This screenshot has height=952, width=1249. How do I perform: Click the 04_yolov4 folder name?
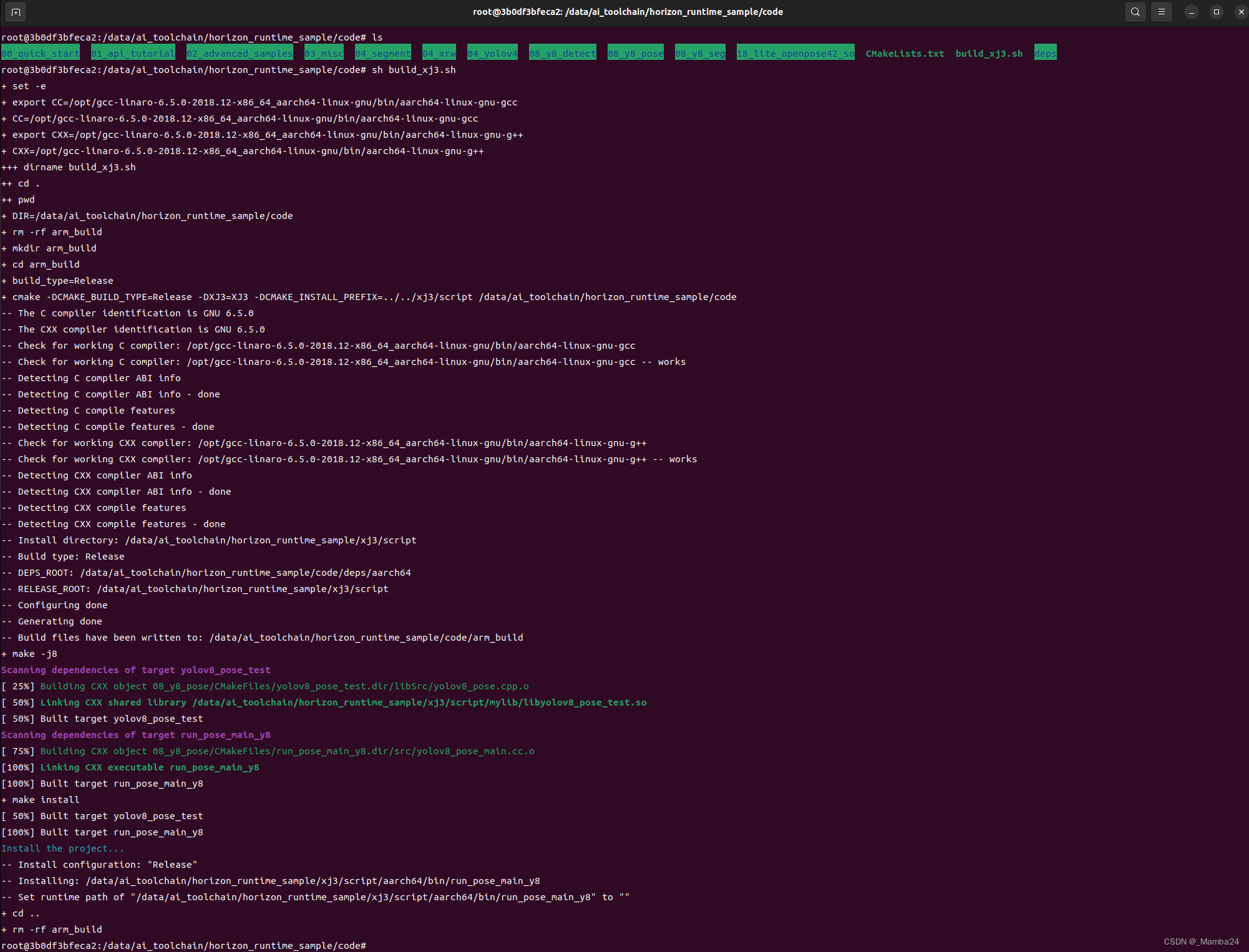492,53
